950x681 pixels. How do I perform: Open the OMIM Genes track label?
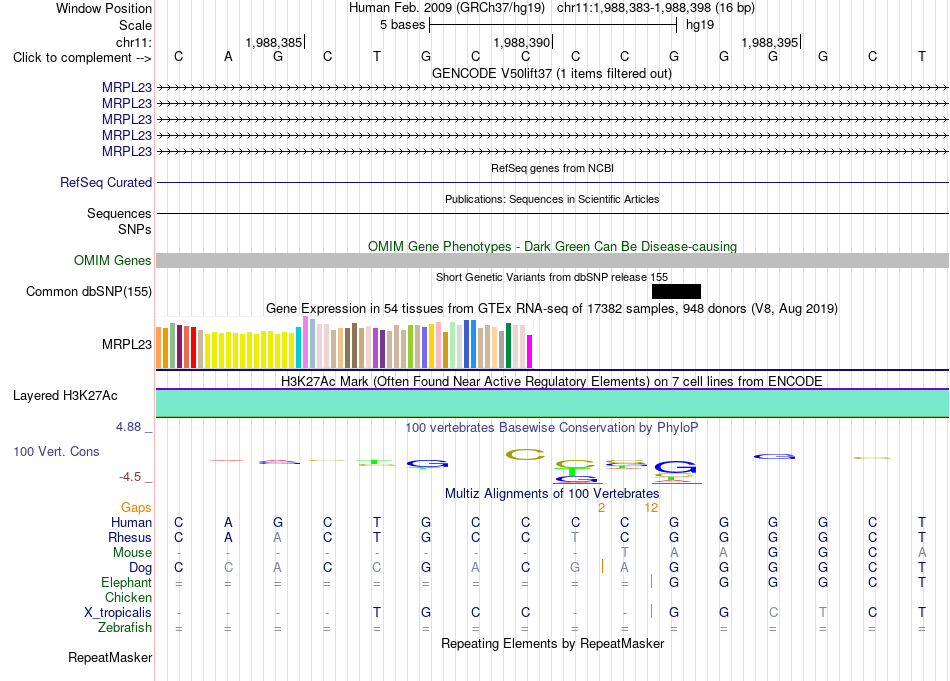(113, 261)
